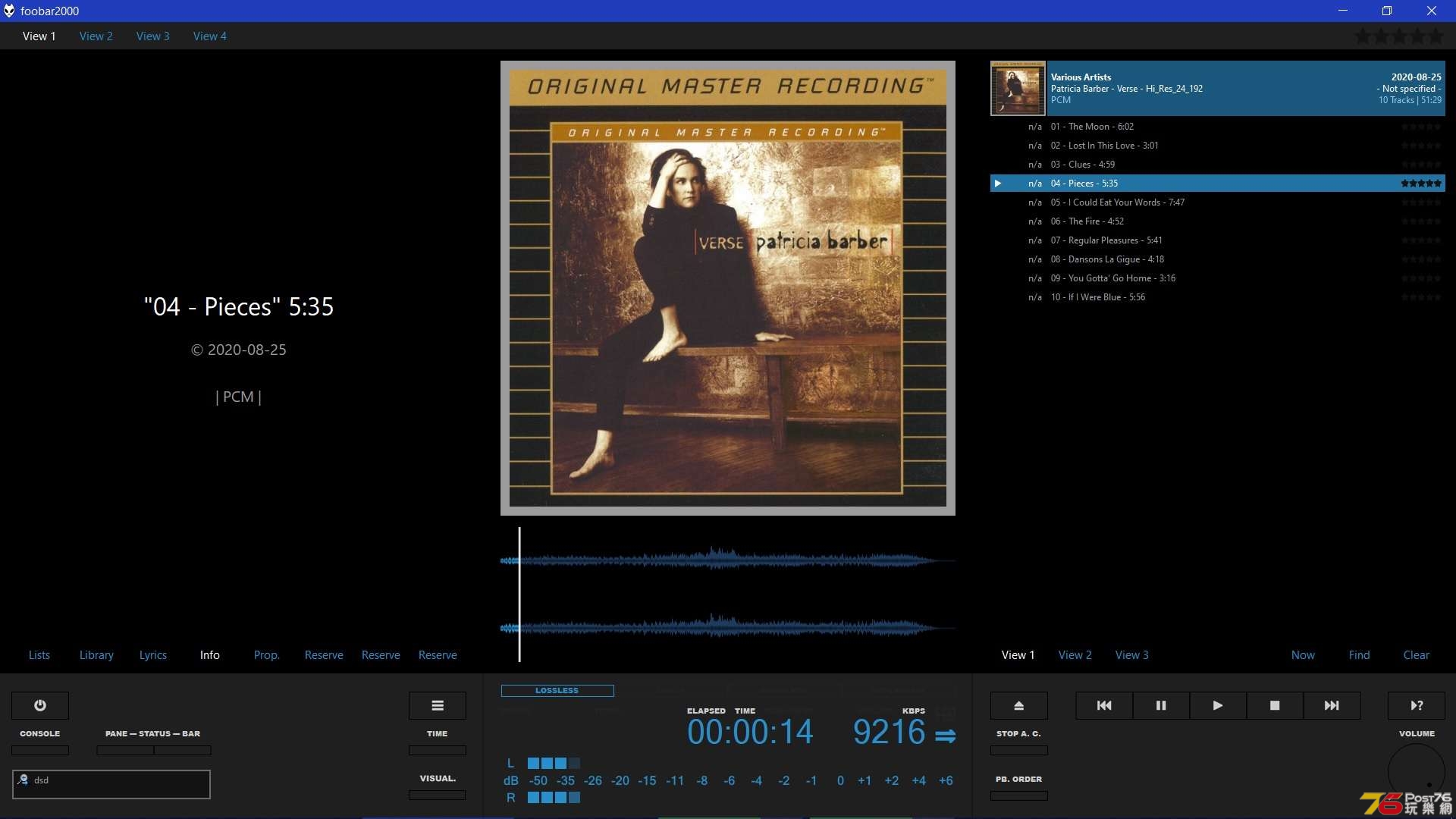The image size is (1456, 819).
Task: Click the Now button
Action: [x=1304, y=655]
